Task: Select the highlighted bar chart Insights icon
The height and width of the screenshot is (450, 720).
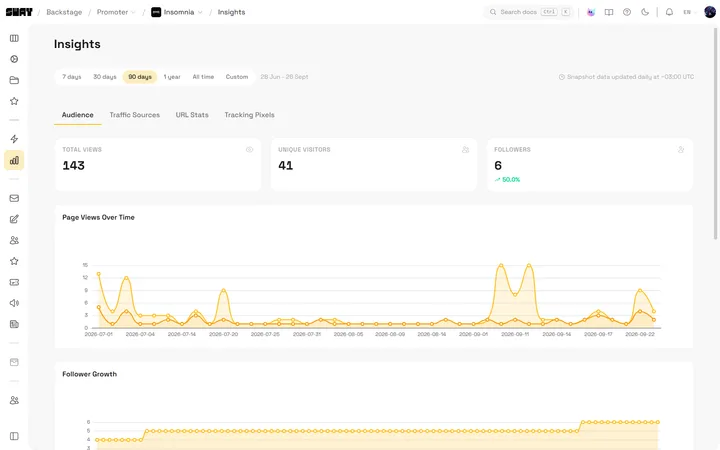Action: [14, 160]
